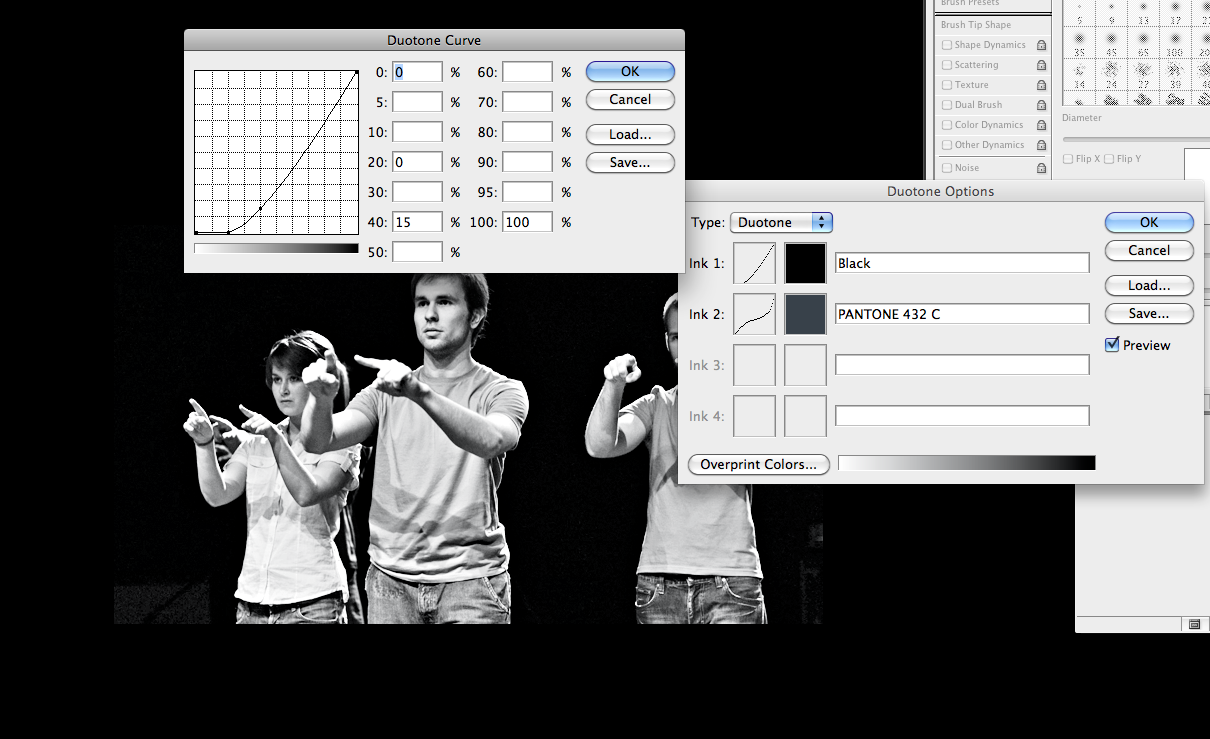Click the Ink 1 name field reading Black
Screen dimensions: 1210x739
click(962, 263)
